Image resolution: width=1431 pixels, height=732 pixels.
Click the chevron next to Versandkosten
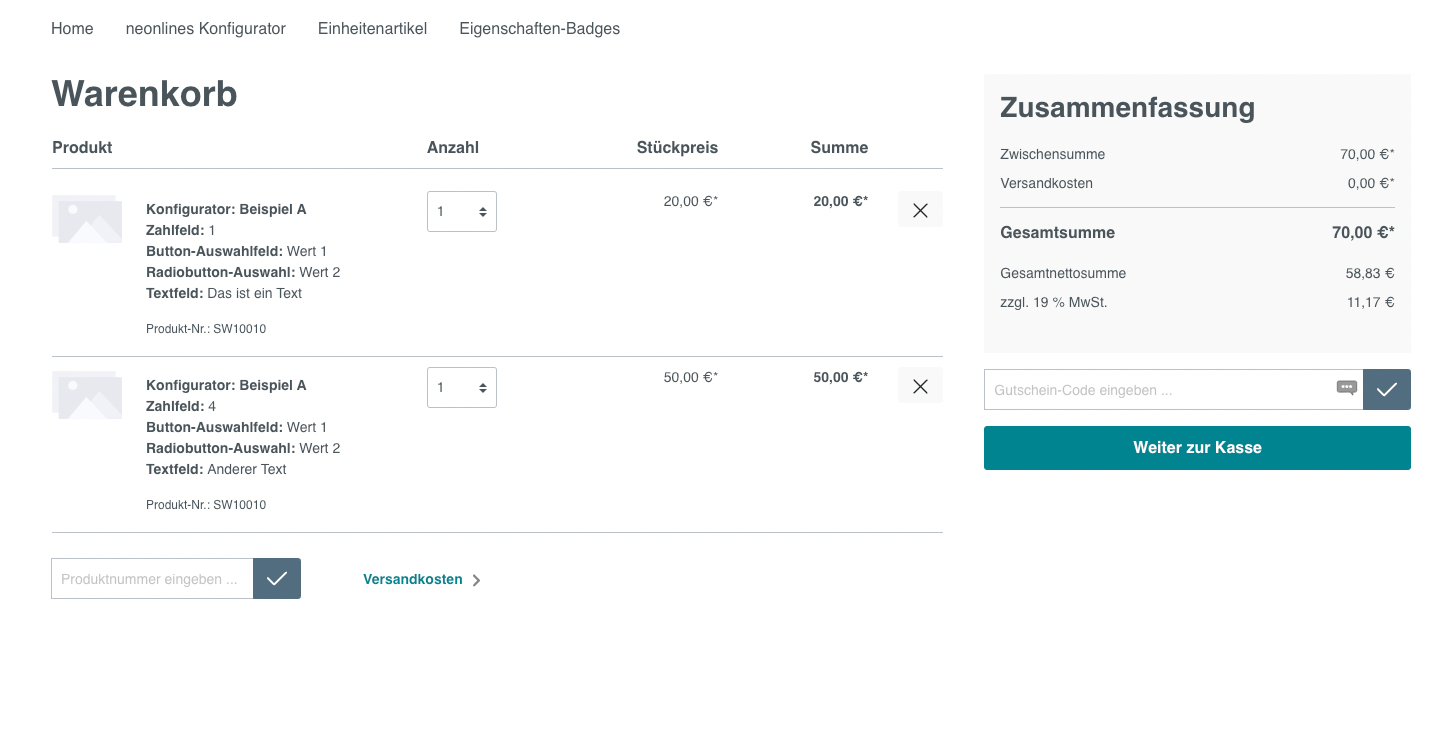[x=476, y=580]
